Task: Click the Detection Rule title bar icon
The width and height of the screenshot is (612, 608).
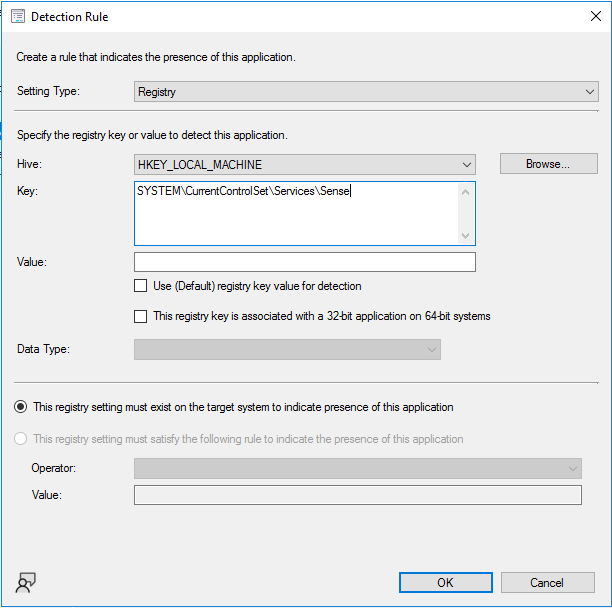Action: pyautogui.click(x=16, y=17)
